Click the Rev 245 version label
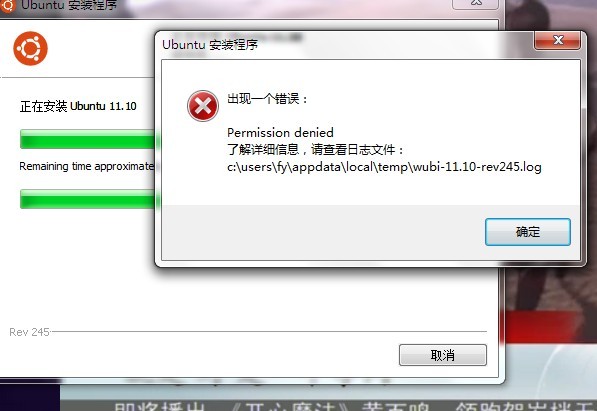Viewport: 597px width, 411px height. (x=29, y=332)
